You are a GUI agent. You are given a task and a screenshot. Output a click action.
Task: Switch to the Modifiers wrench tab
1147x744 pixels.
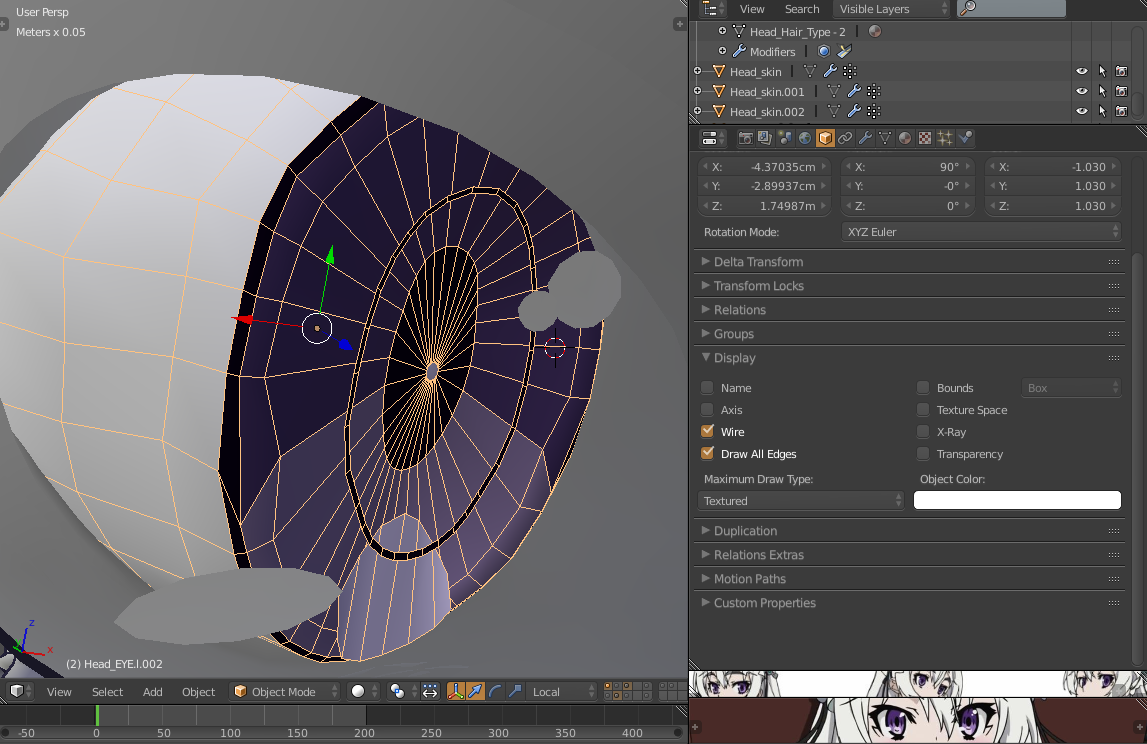pos(865,138)
